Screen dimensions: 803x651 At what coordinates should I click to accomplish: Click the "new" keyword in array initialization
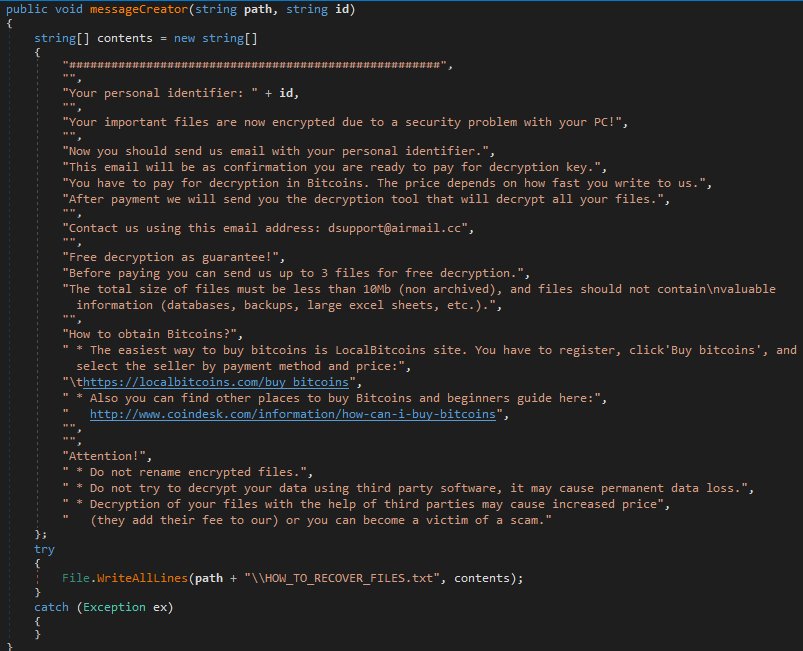pyautogui.click(x=191, y=38)
